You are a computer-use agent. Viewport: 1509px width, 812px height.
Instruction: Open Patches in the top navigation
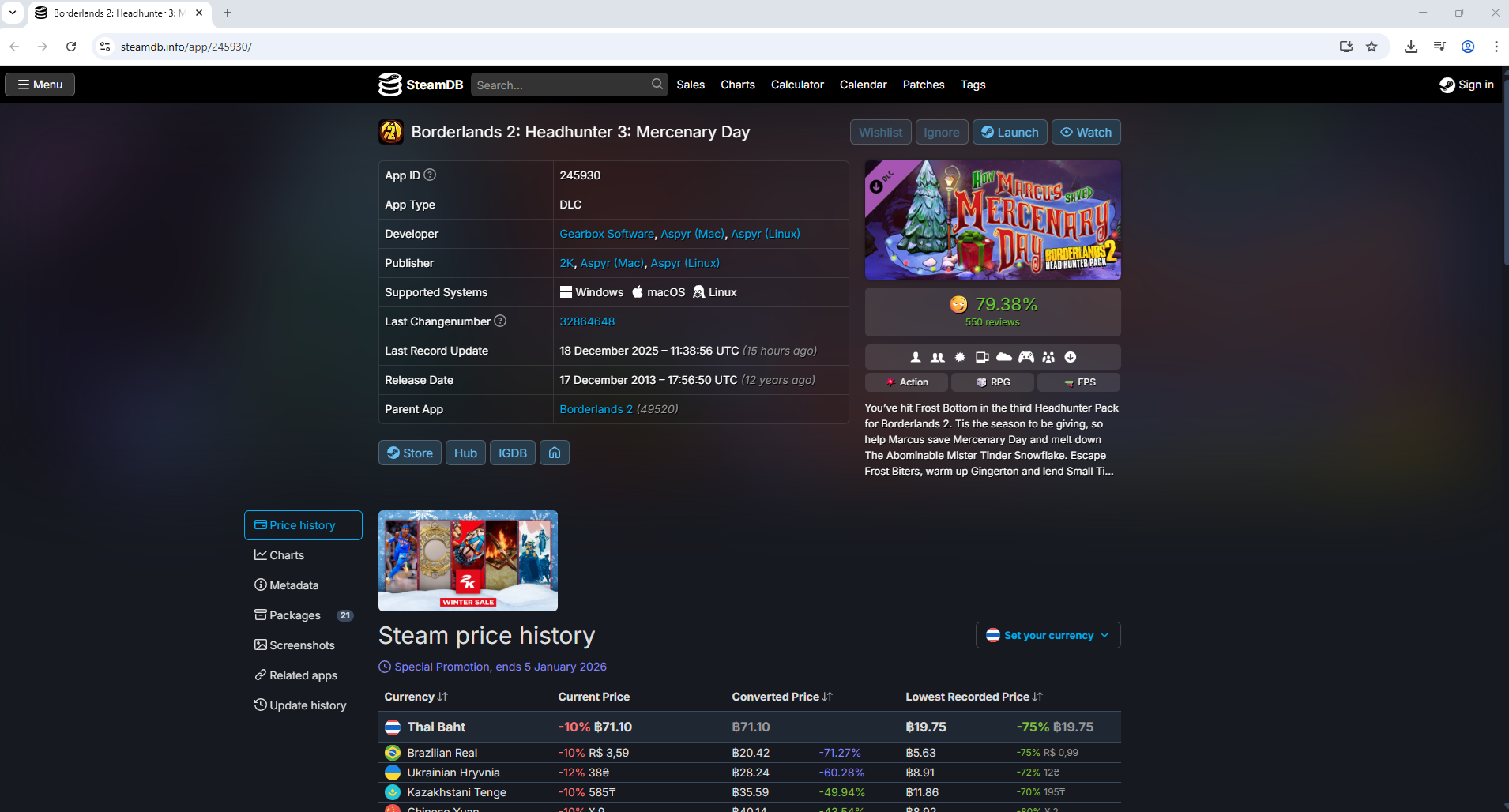(x=924, y=85)
